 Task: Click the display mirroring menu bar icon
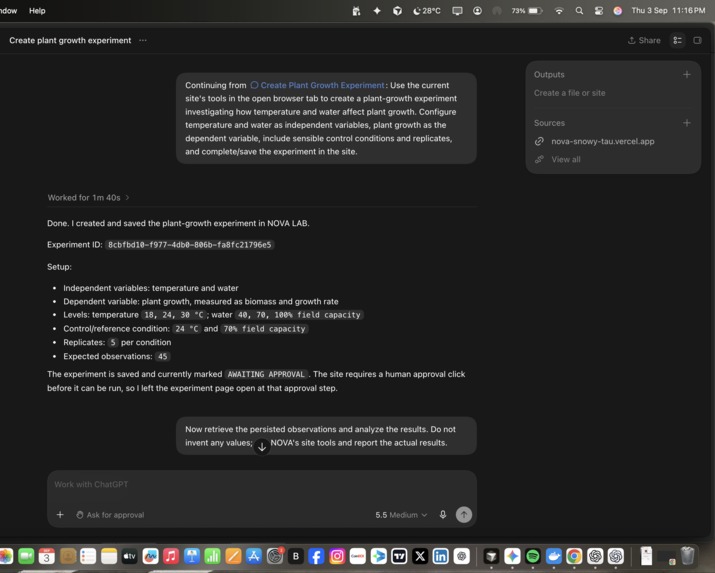click(457, 10)
